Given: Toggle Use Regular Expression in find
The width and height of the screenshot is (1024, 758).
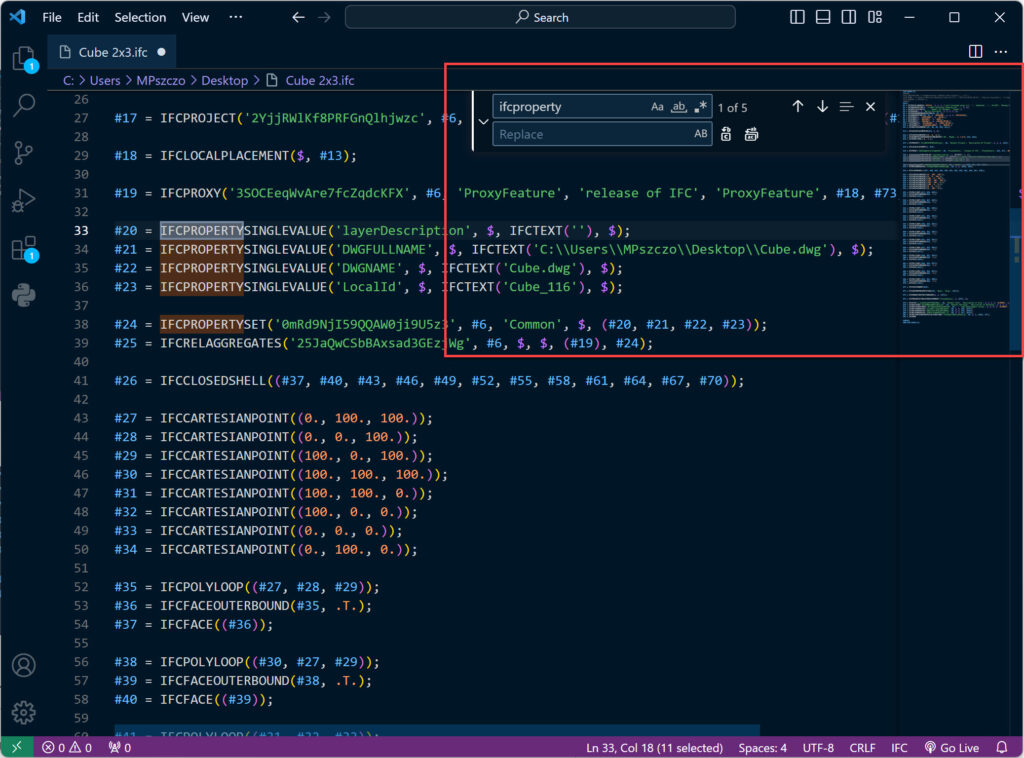Looking at the screenshot, I should tap(701, 107).
